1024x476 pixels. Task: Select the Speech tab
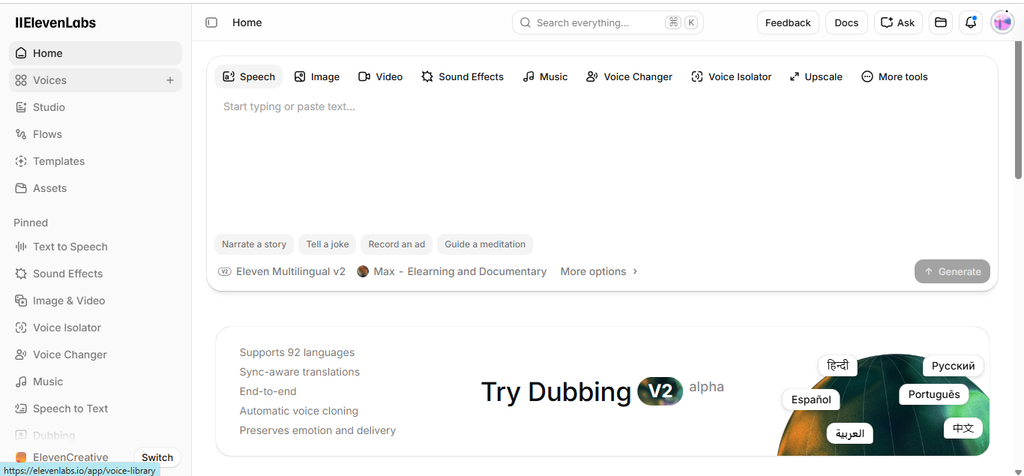[x=249, y=77]
